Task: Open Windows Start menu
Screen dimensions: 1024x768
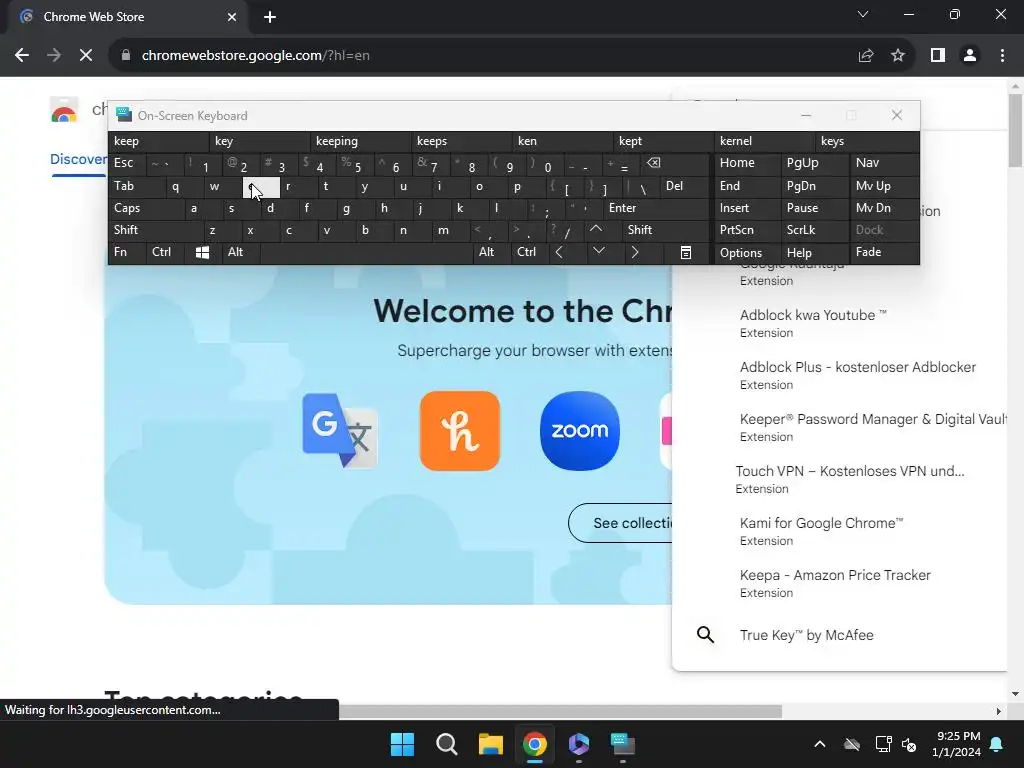Action: [402, 744]
